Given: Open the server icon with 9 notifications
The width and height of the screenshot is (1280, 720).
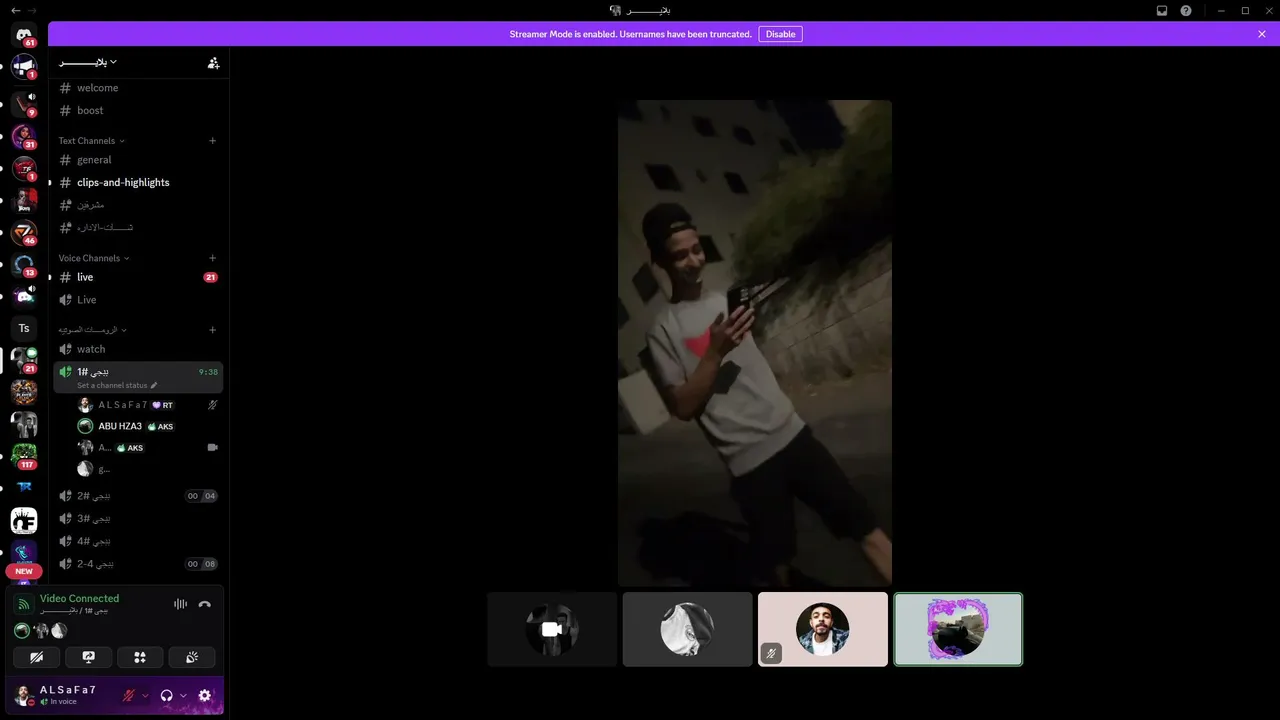Looking at the screenshot, I should (24, 104).
